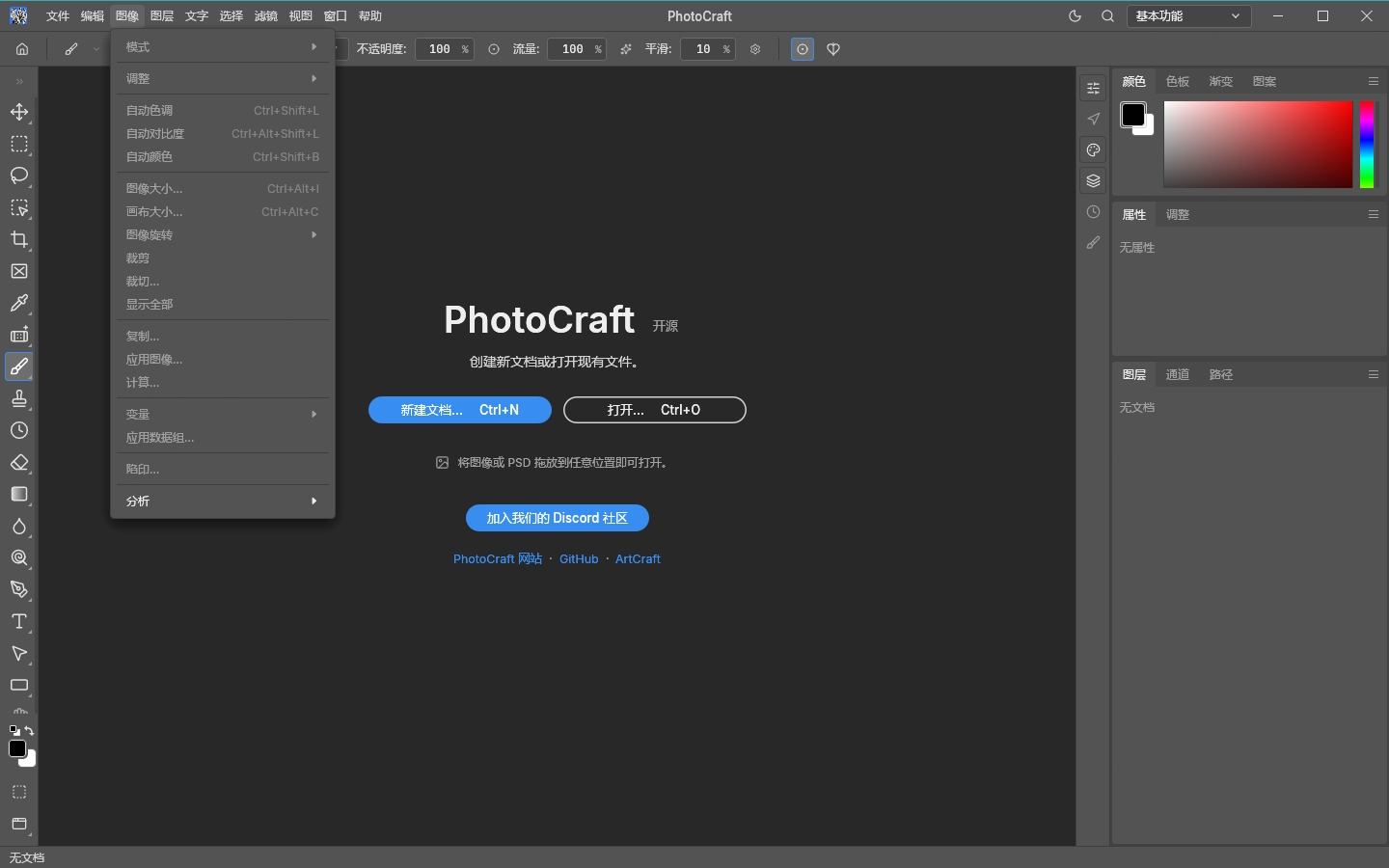The height and width of the screenshot is (868, 1389).
Task: Click the 新建文档... button
Action: [460, 410]
